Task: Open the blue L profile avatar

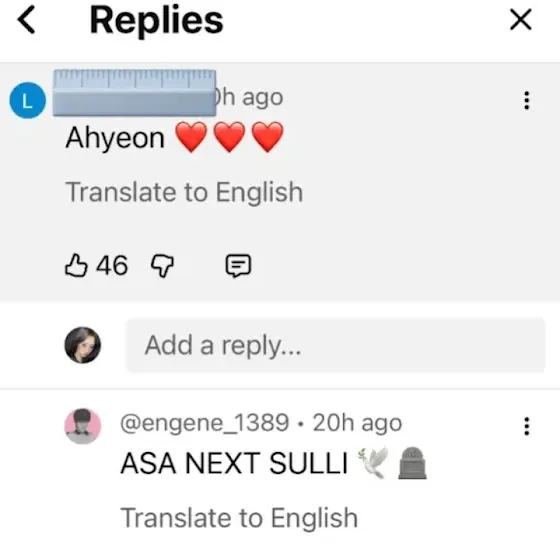Action: point(28,100)
